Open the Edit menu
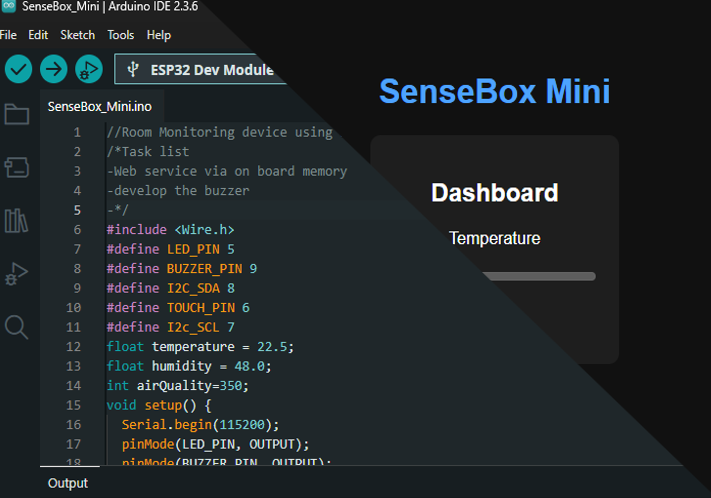Image resolution: width=711 pixels, height=498 pixels. [38, 35]
